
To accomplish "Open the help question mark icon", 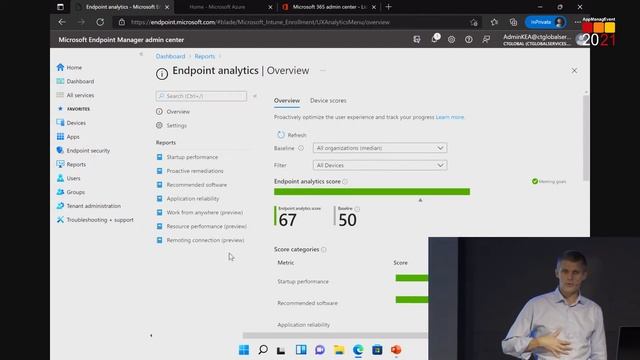I will tap(469, 40).
